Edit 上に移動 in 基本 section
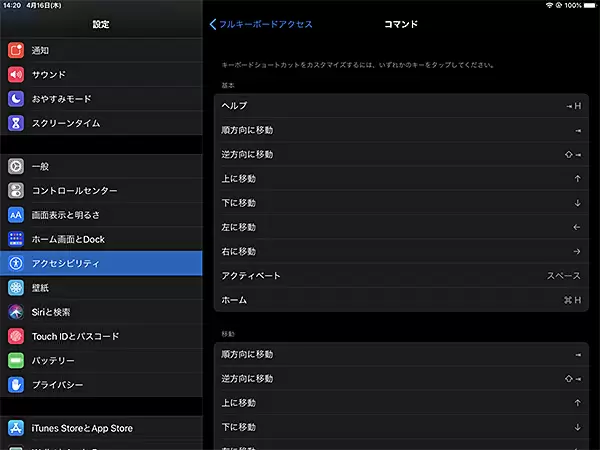Image resolution: width=600 pixels, height=450 pixels. pos(401,179)
